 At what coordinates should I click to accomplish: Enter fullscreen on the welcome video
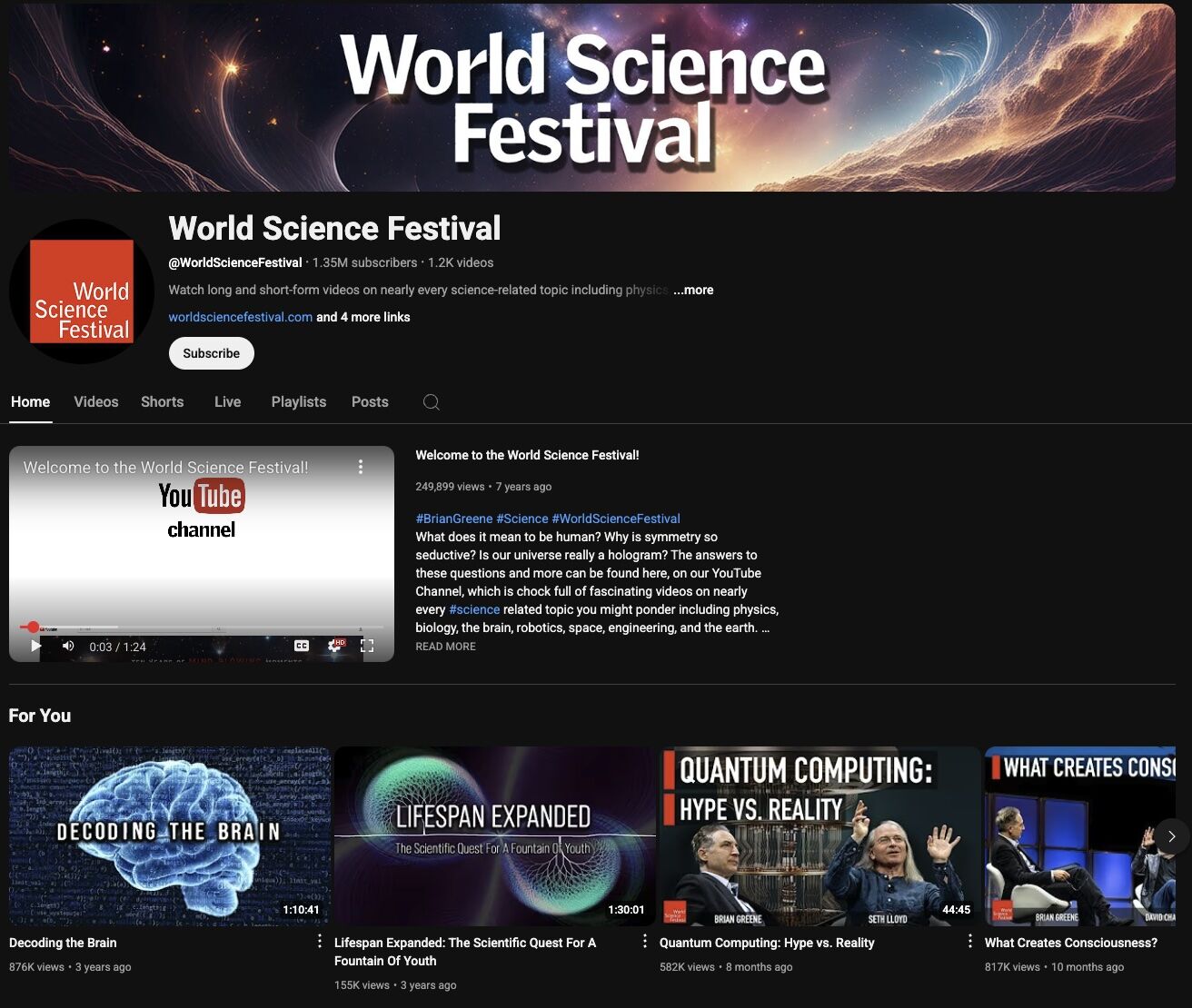(367, 646)
